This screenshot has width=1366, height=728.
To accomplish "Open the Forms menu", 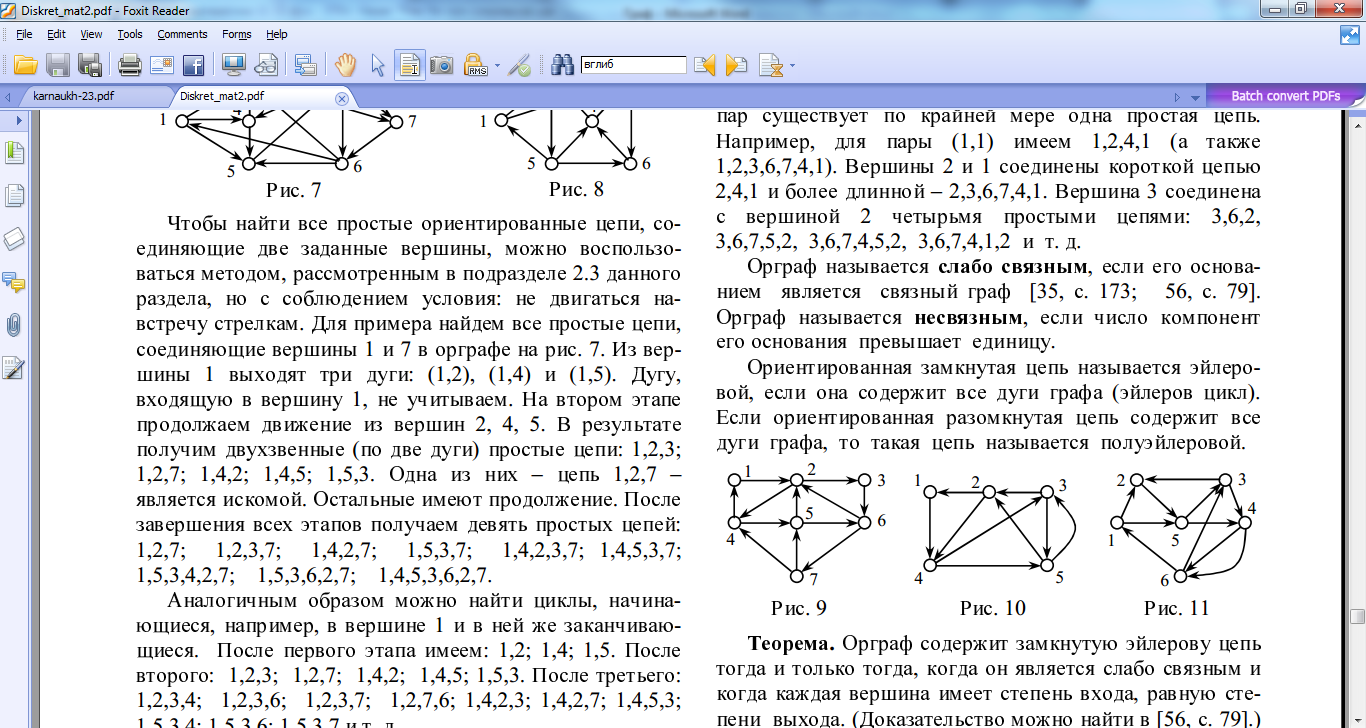I will click(x=237, y=34).
